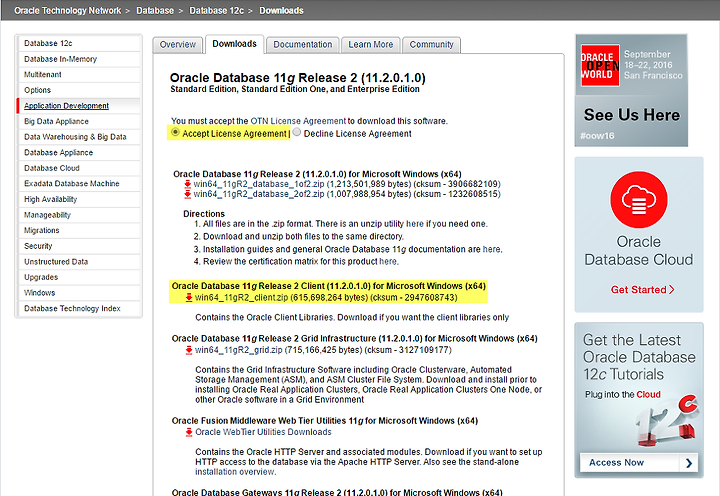
Task: Click download icon beside win64_11gR2_database_2of2.zip
Action: [187, 194]
